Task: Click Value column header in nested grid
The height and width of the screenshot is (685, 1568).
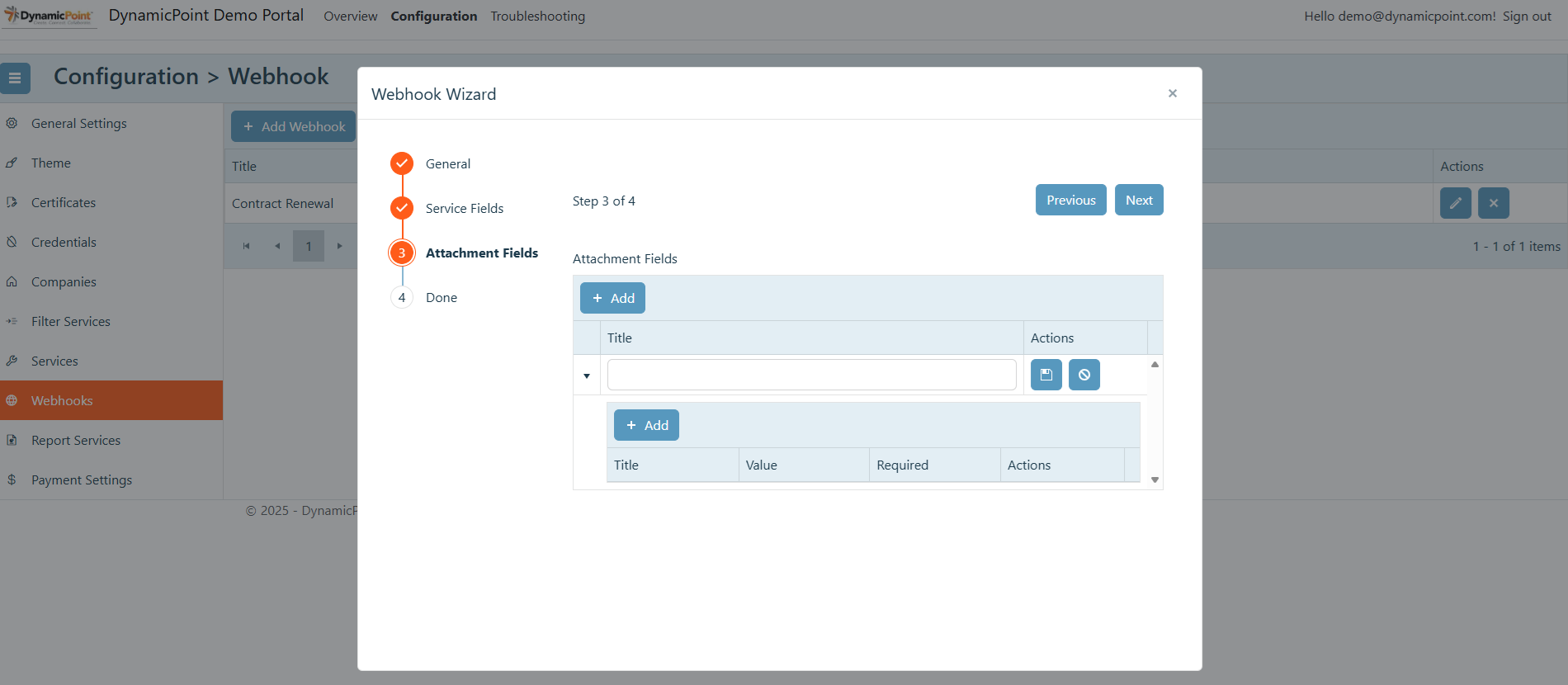Action: click(x=804, y=465)
